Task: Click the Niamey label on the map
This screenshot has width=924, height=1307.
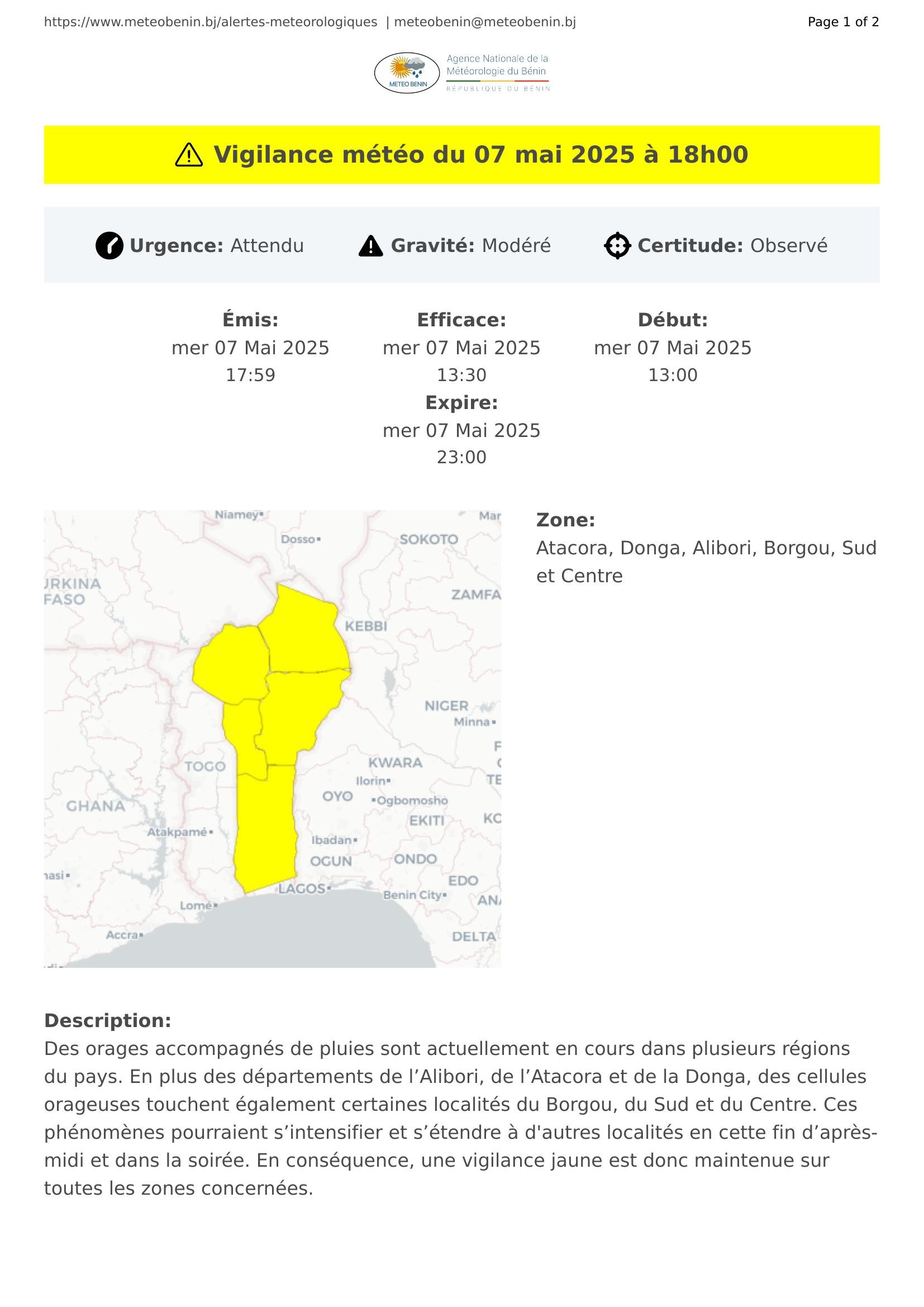Action: (237, 515)
